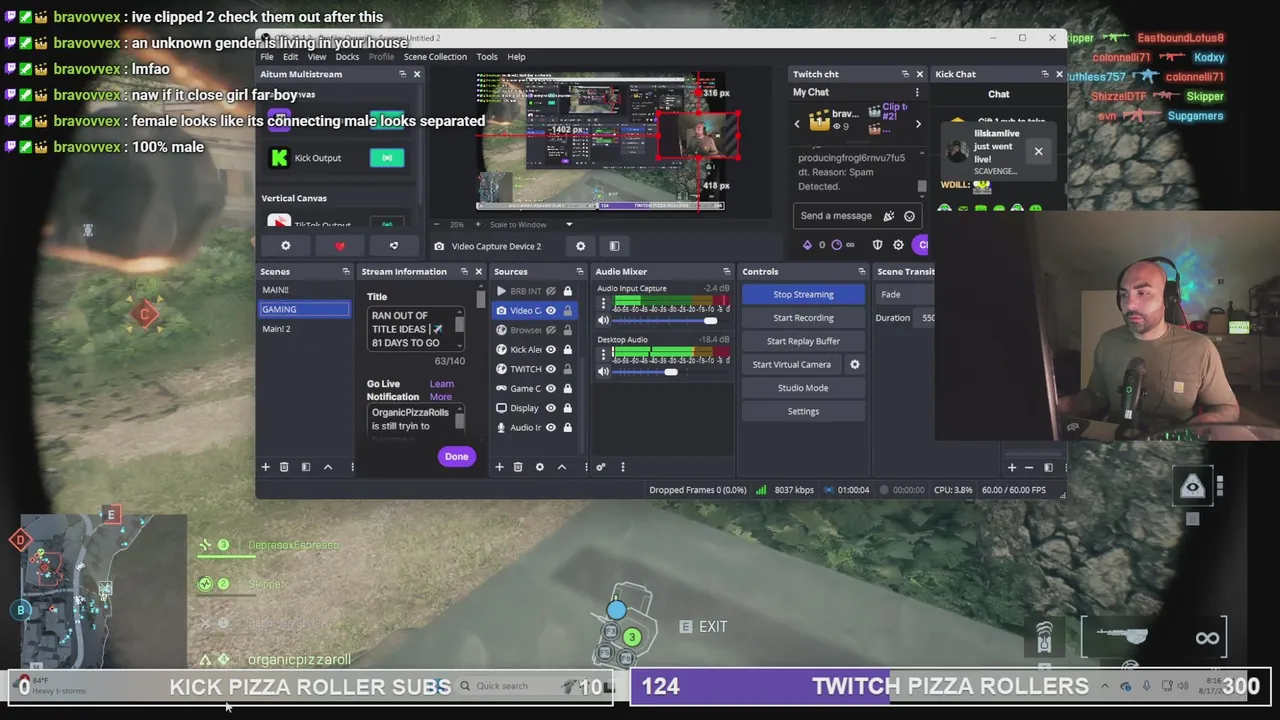Mute Desktop Audio speaker icon
1280x720 pixels.
[x=603, y=372]
